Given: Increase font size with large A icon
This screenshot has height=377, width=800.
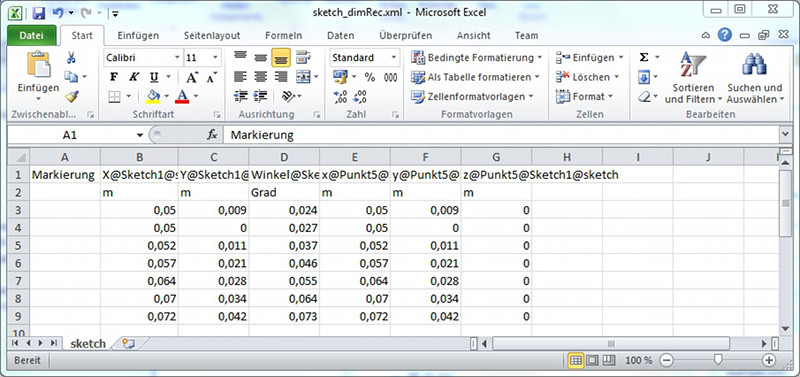Looking at the screenshot, I should 191,77.
